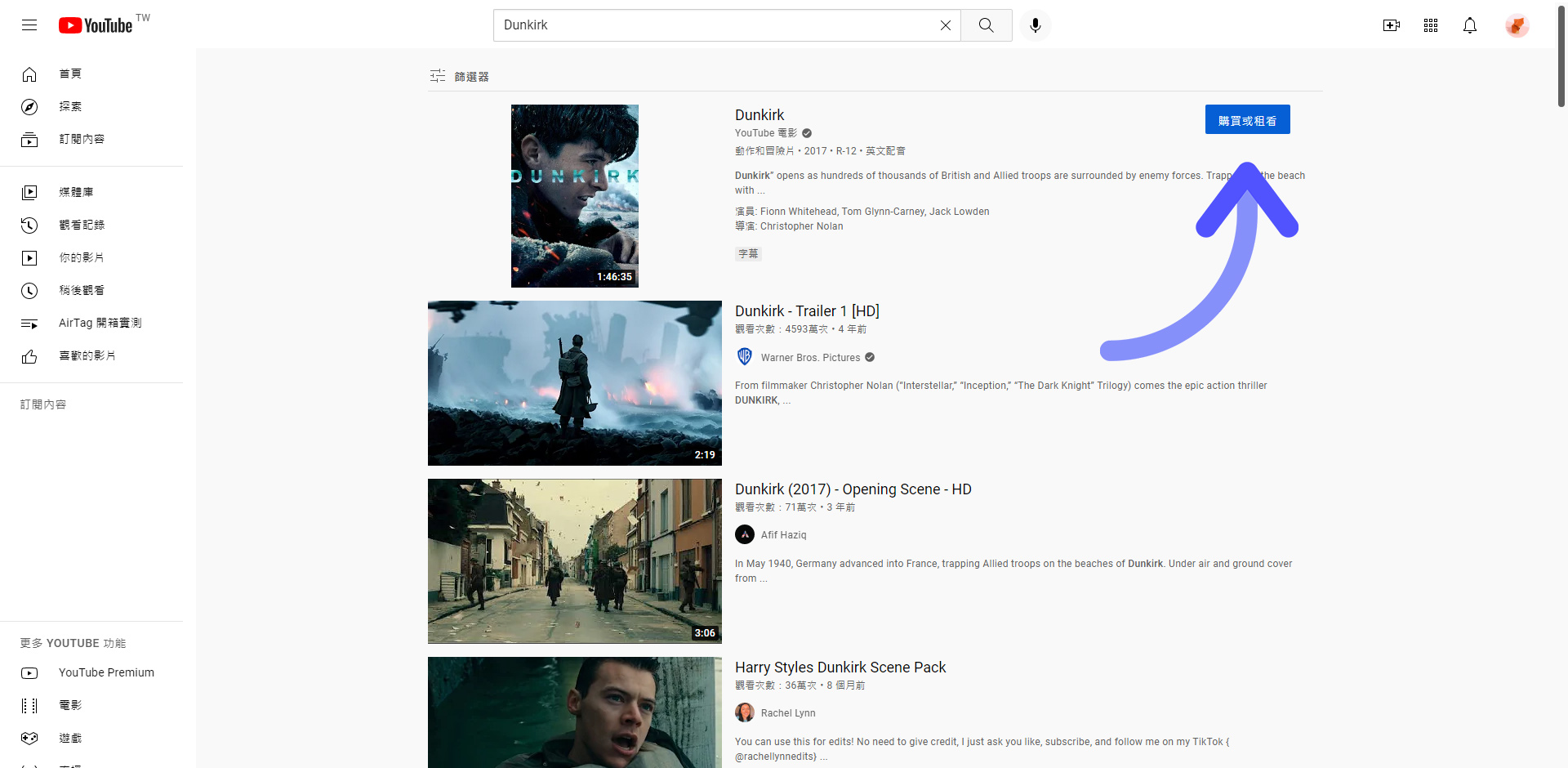Click the thumbs-up liked videos icon

pos(29,356)
